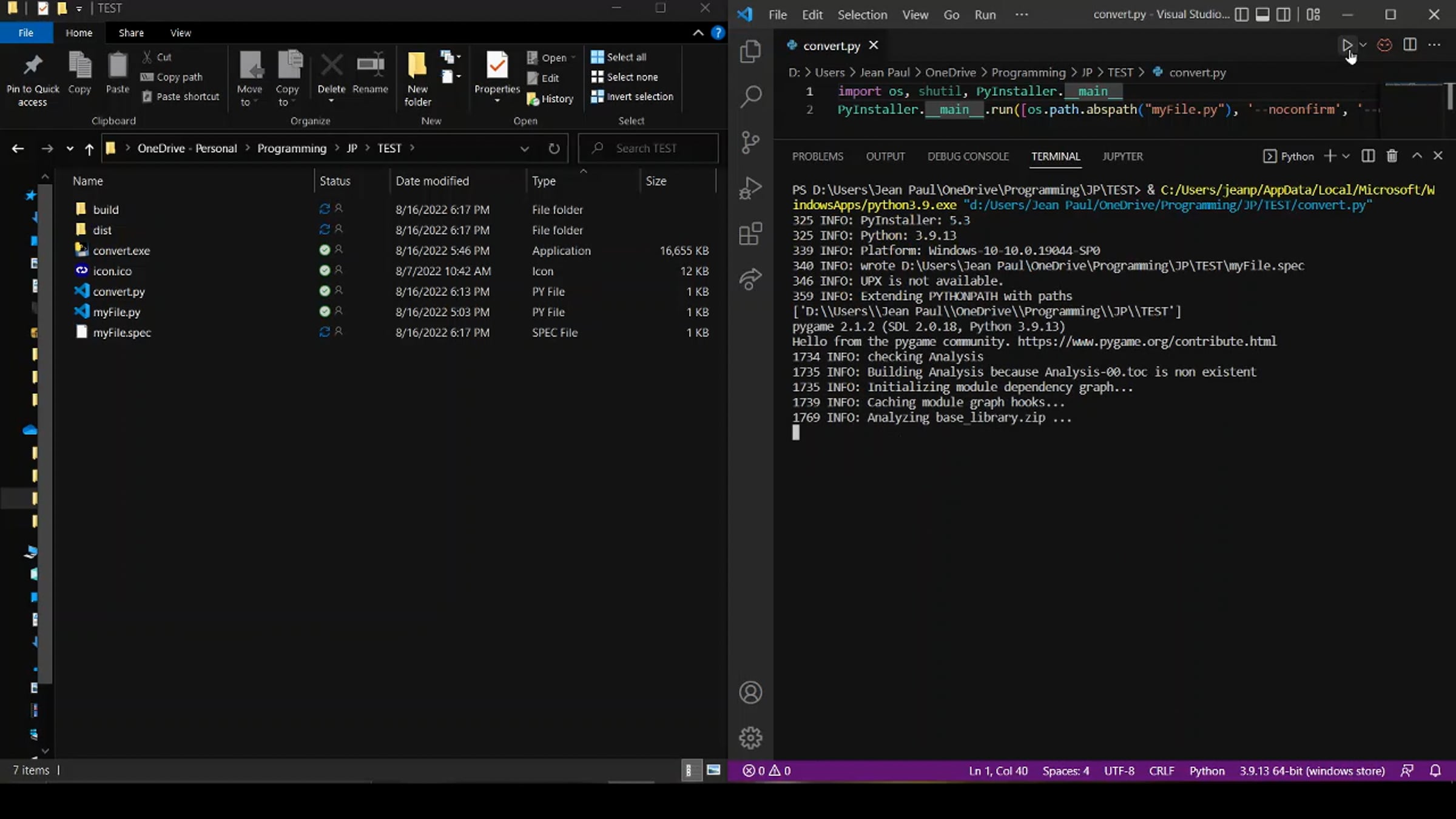Run Python file with play button

(x=1346, y=45)
